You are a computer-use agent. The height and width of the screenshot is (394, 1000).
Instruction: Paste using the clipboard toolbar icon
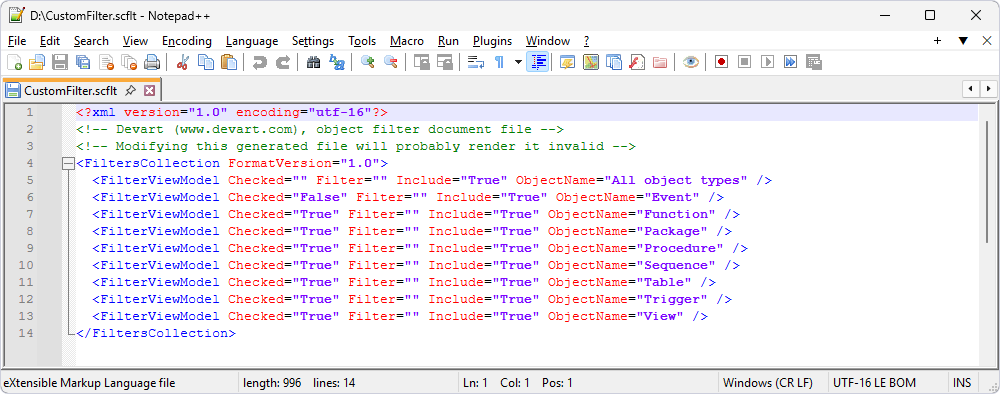[x=228, y=62]
